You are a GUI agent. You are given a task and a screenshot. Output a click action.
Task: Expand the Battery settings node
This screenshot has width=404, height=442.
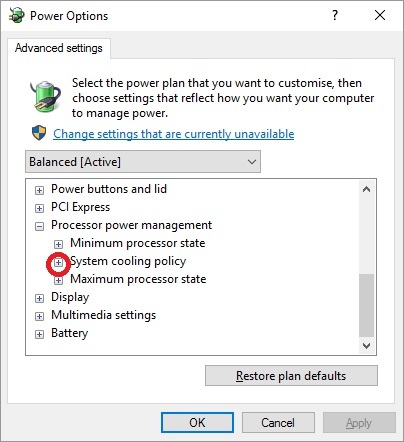(39, 334)
